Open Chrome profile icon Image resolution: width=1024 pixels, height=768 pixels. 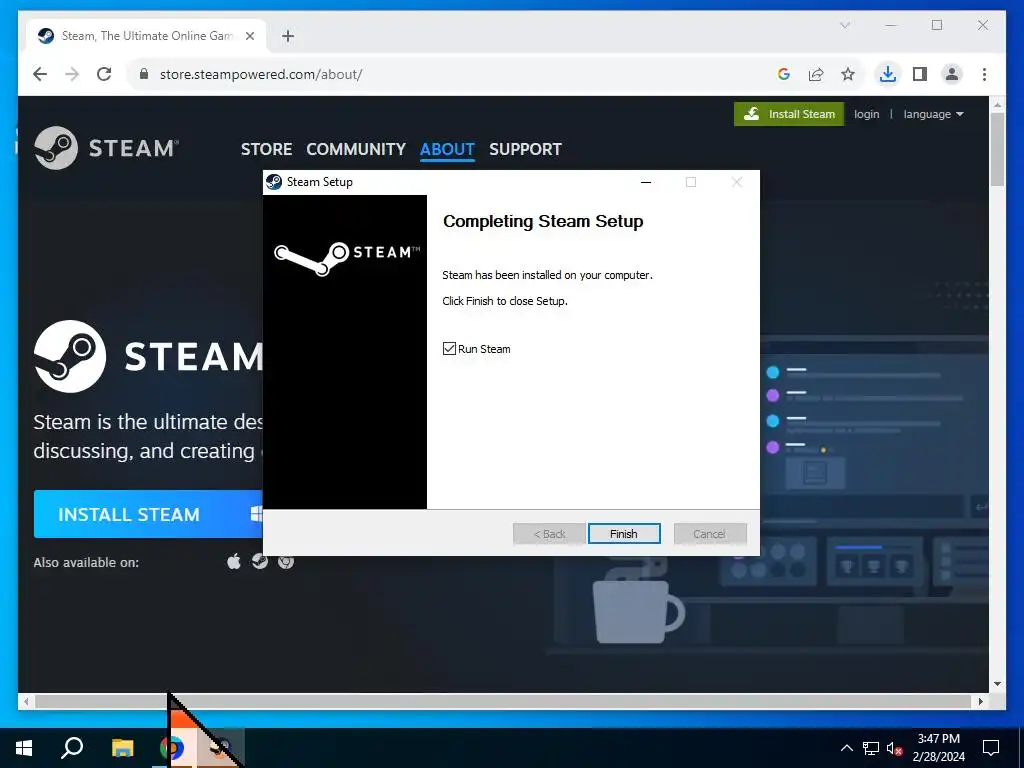(952, 74)
